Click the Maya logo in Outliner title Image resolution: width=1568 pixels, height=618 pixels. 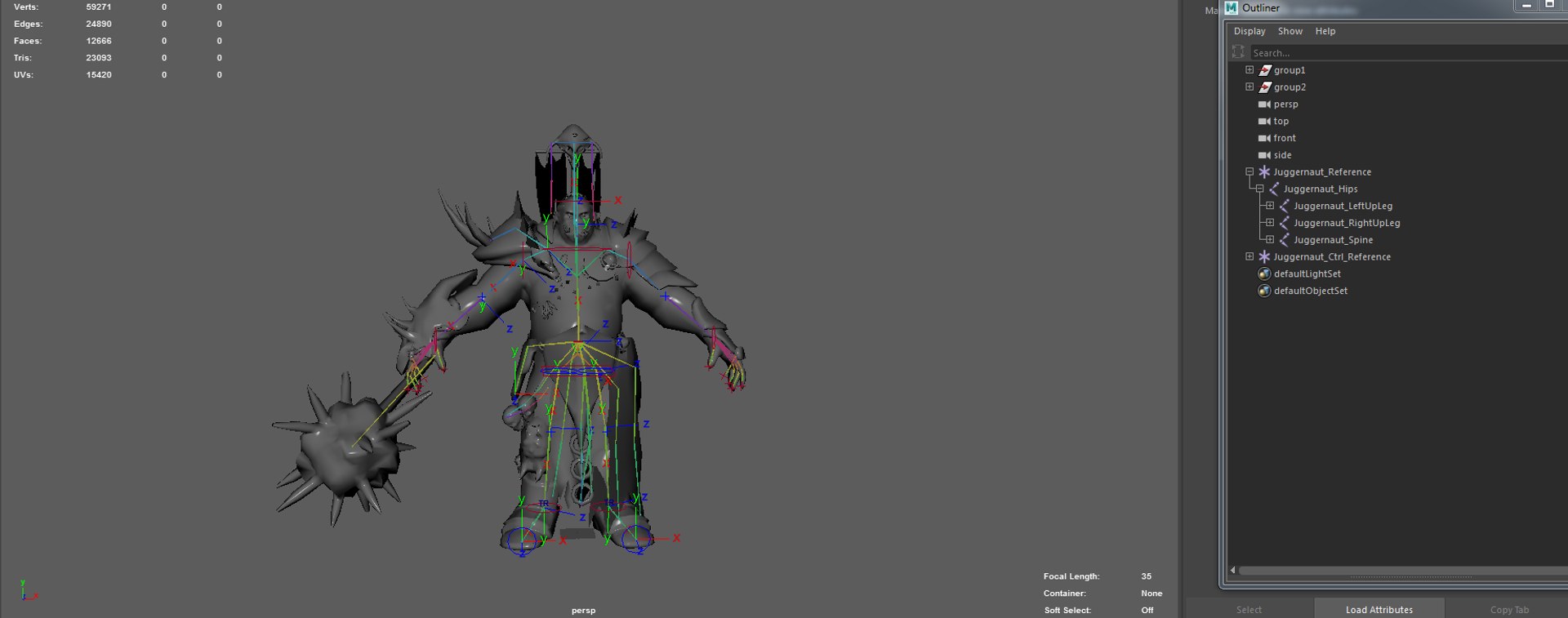(x=1232, y=8)
